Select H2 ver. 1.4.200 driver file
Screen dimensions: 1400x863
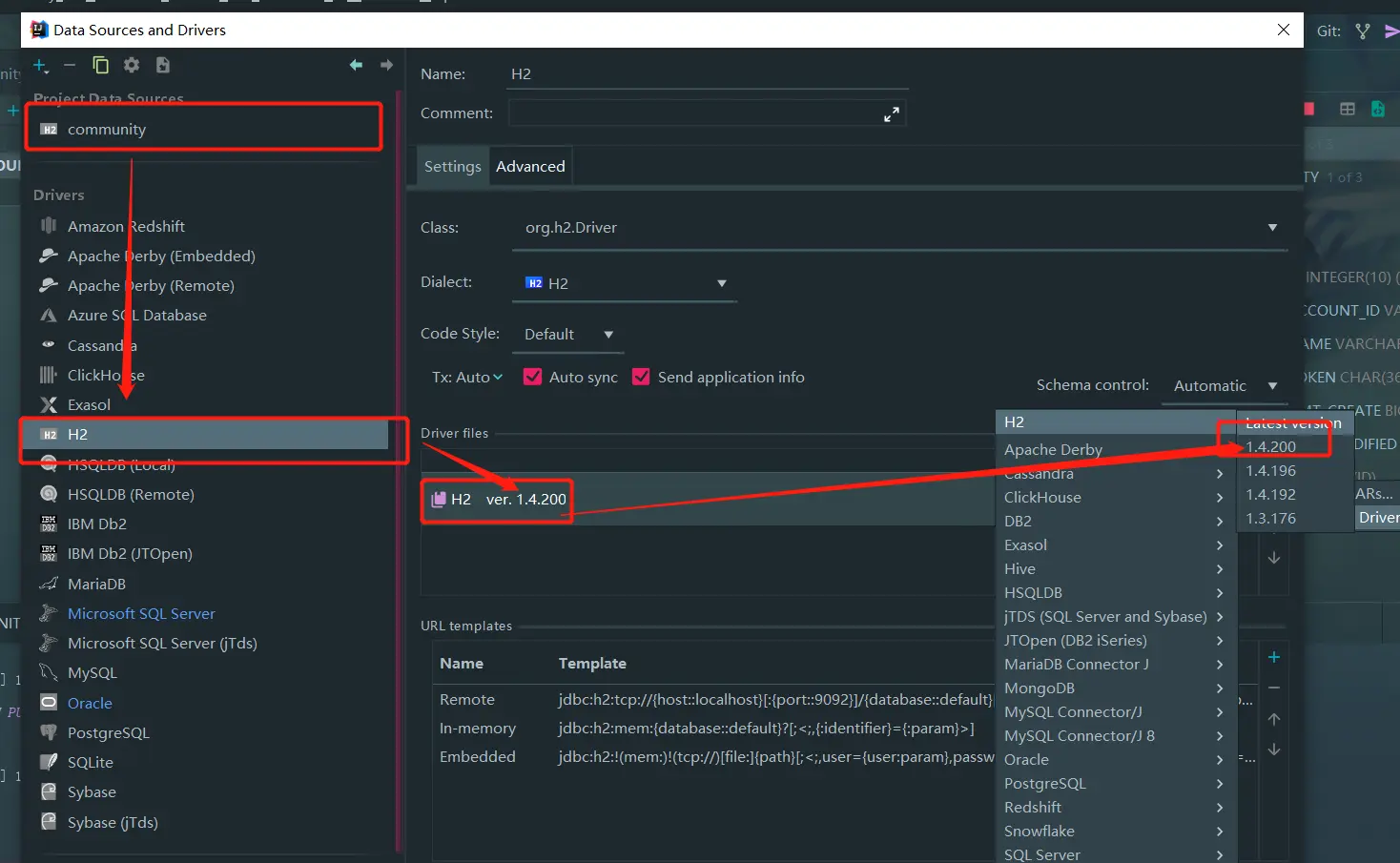pos(706,499)
